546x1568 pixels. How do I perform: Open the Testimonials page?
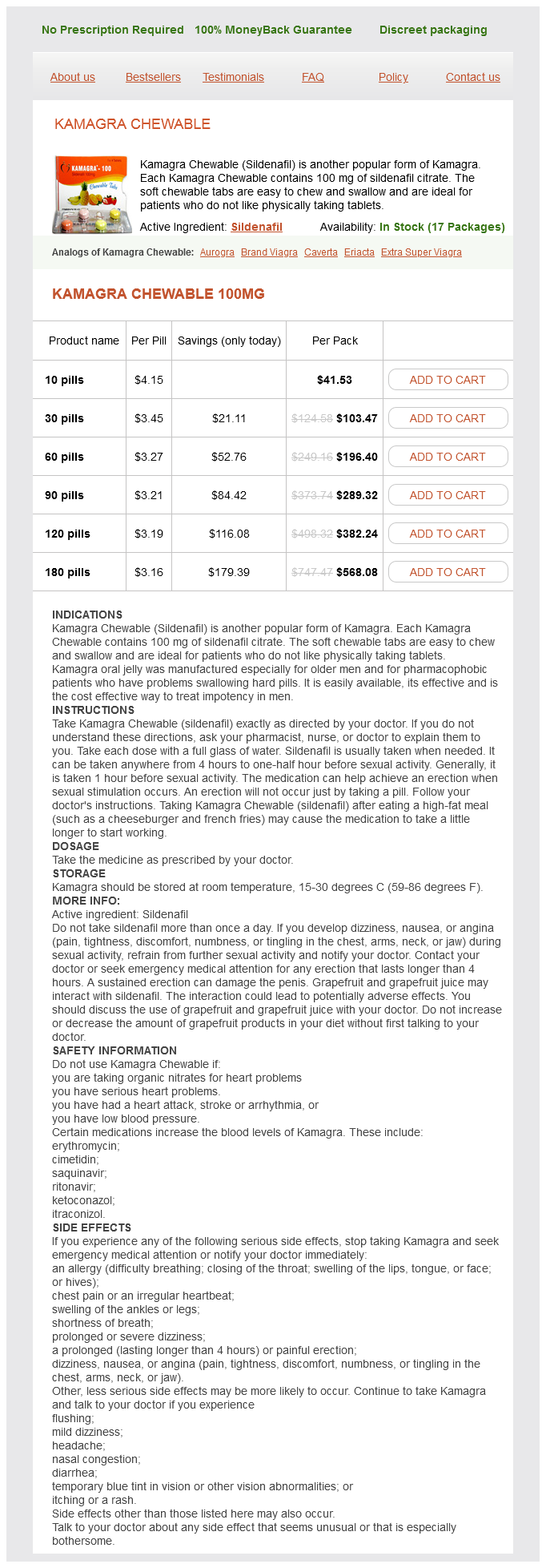(233, 77)
